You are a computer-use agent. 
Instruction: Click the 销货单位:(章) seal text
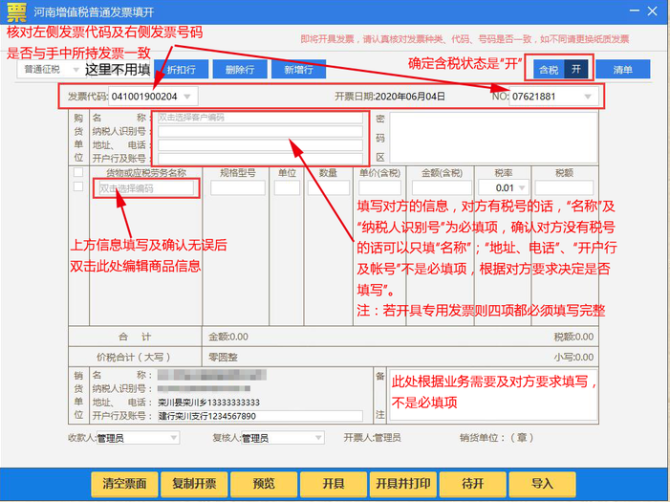click(x=497, y=437)
